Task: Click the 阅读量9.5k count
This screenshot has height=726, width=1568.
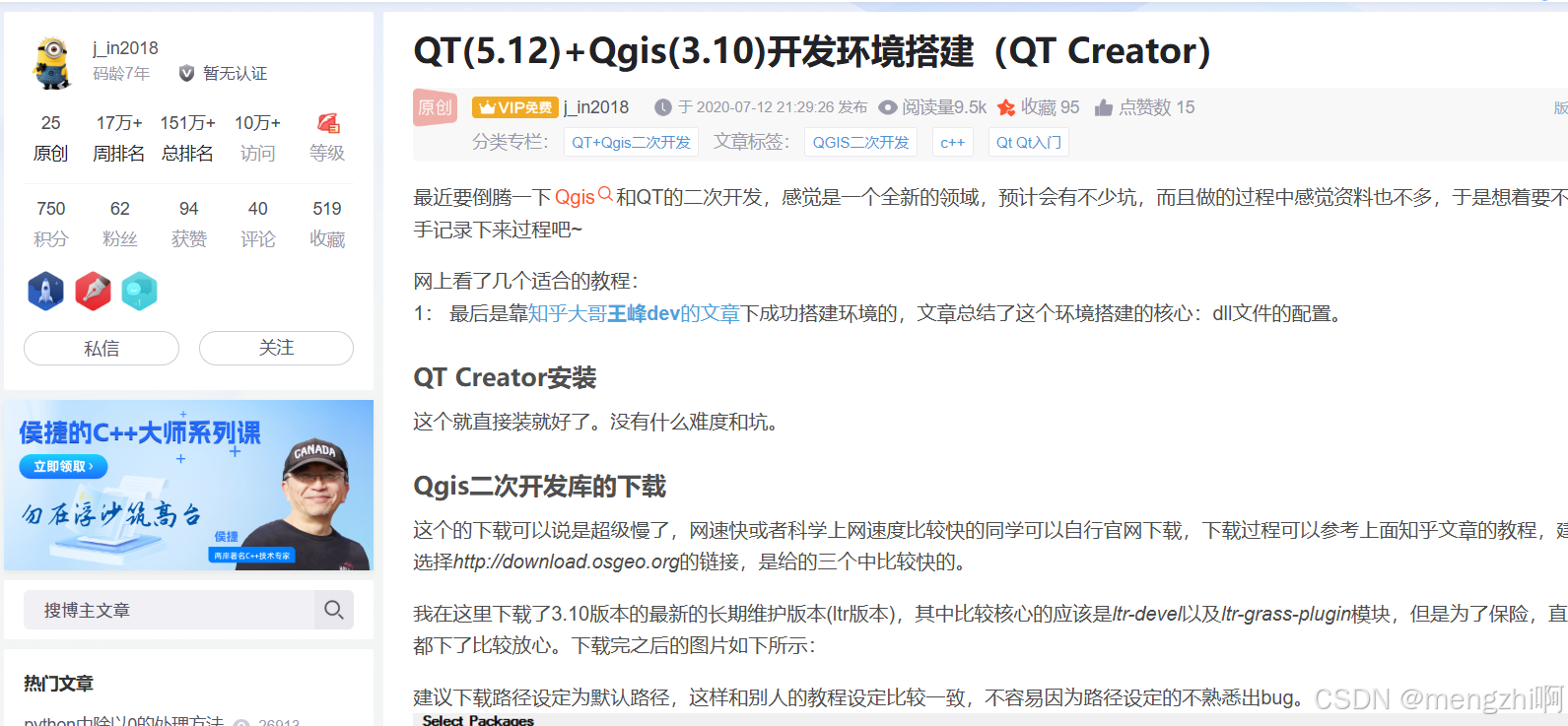Action: pos(944,107)
